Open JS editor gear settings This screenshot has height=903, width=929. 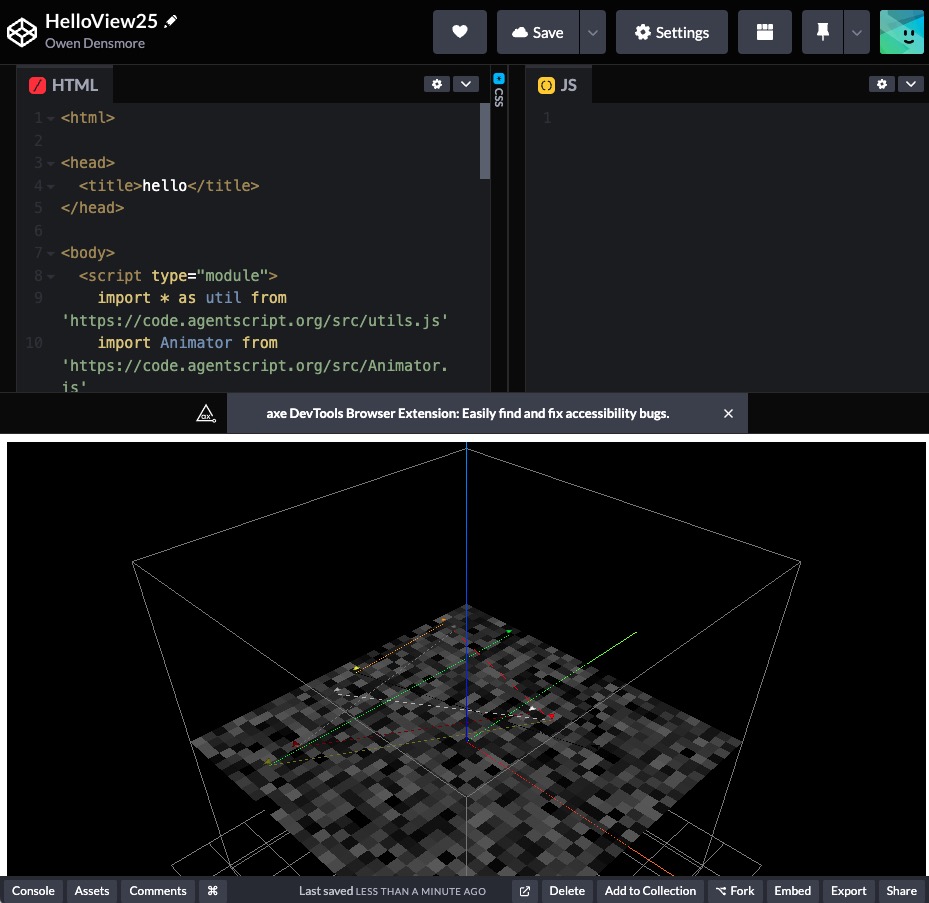coord(881,84)
